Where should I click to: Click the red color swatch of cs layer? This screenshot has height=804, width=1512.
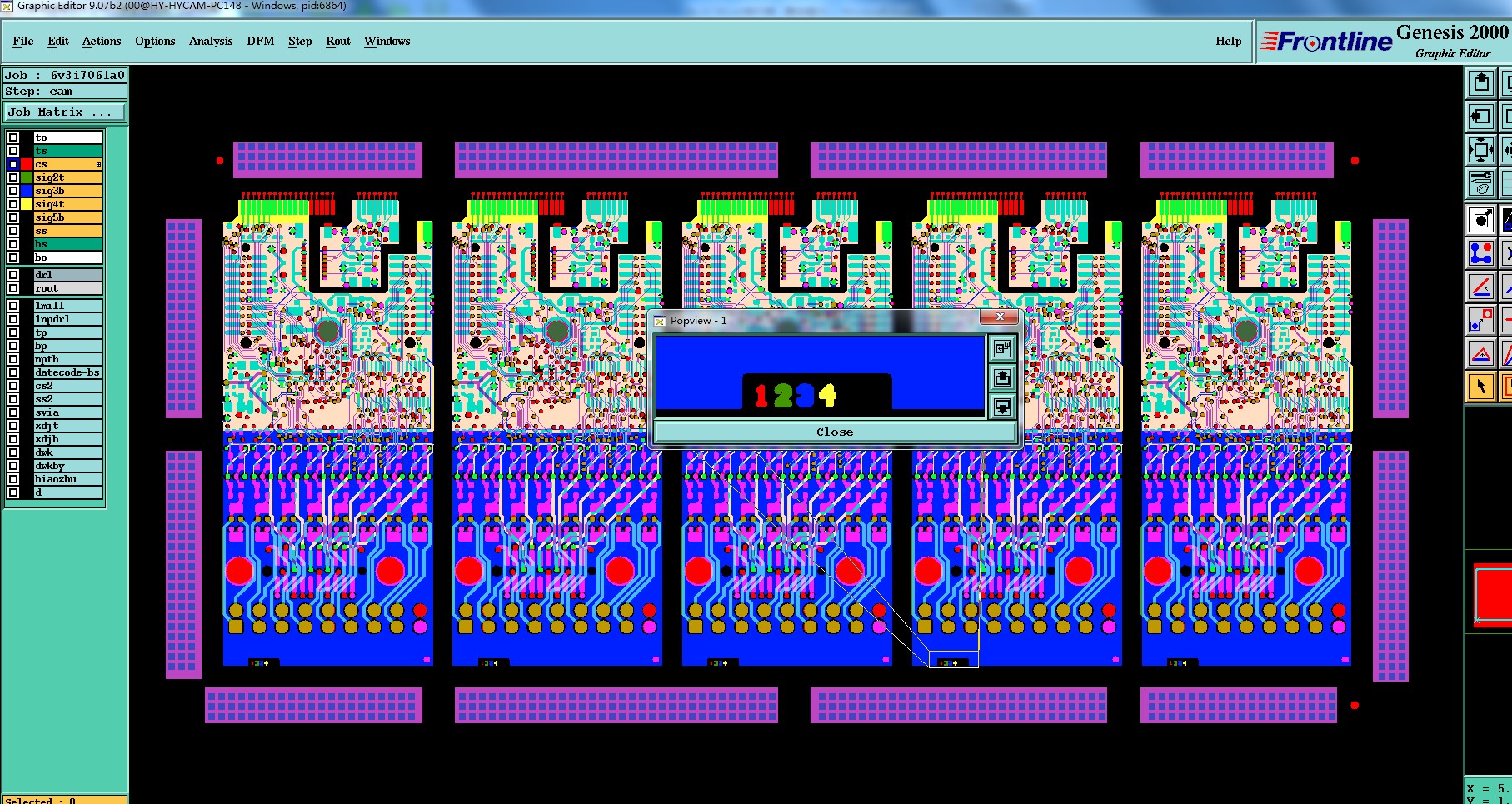(27, 164)
